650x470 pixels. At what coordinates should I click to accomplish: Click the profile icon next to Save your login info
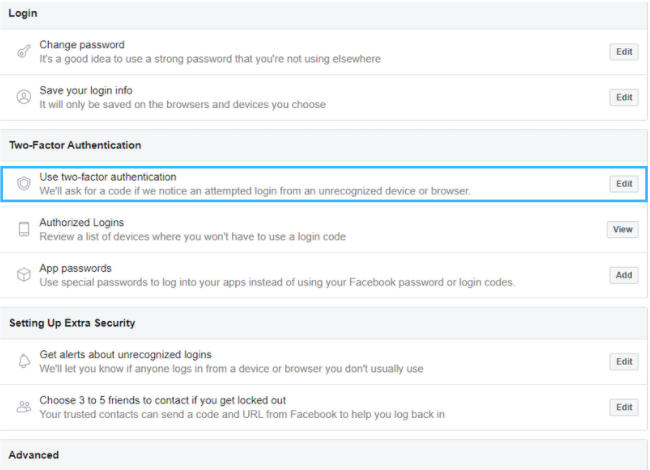24,97
